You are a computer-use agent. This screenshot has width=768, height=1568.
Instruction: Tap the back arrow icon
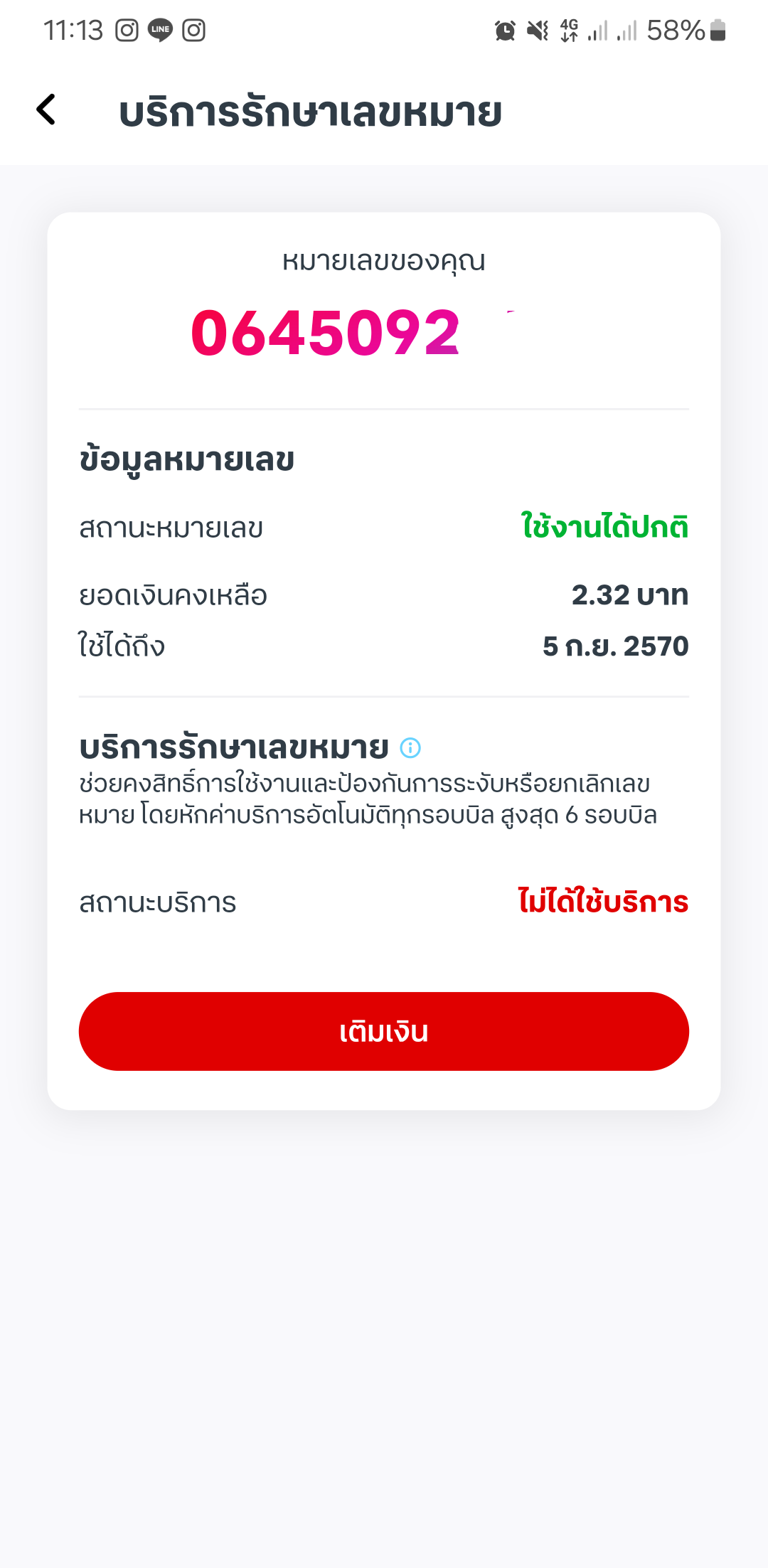point(46,110)
